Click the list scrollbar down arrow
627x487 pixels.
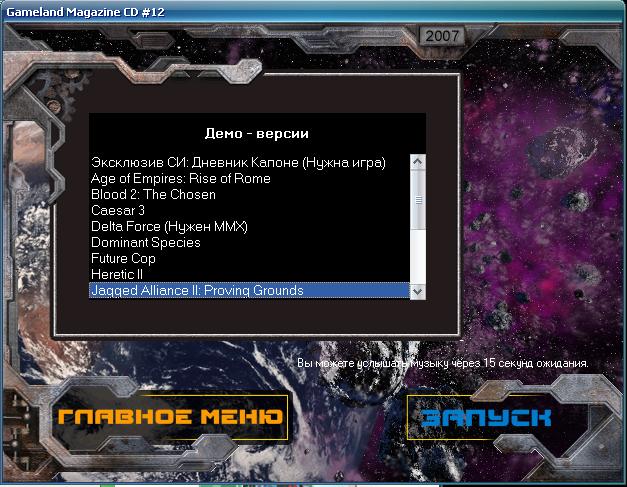[x=418, y=291]
